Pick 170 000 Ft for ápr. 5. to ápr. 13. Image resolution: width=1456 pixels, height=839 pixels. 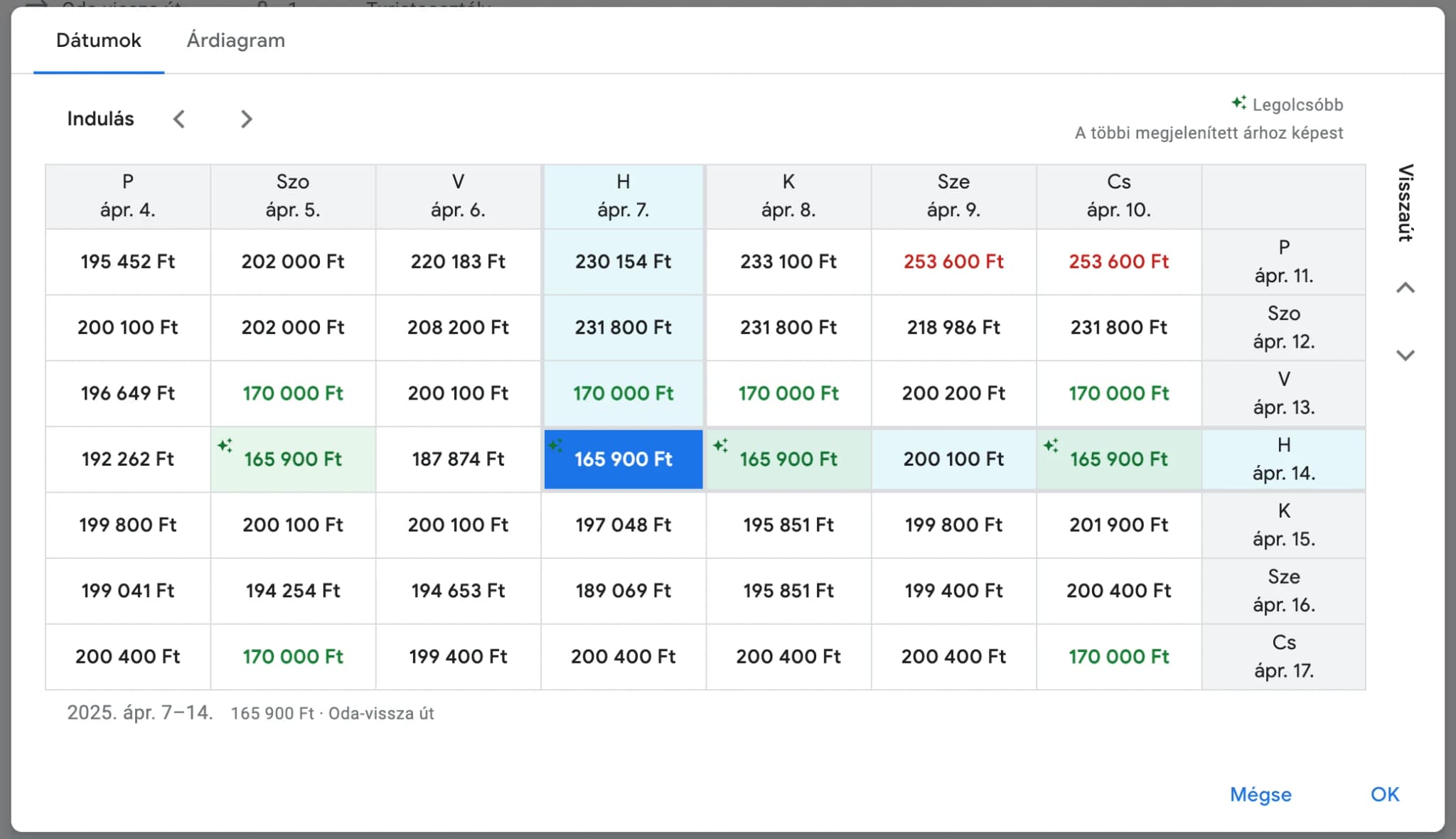[x=293, y=393]
